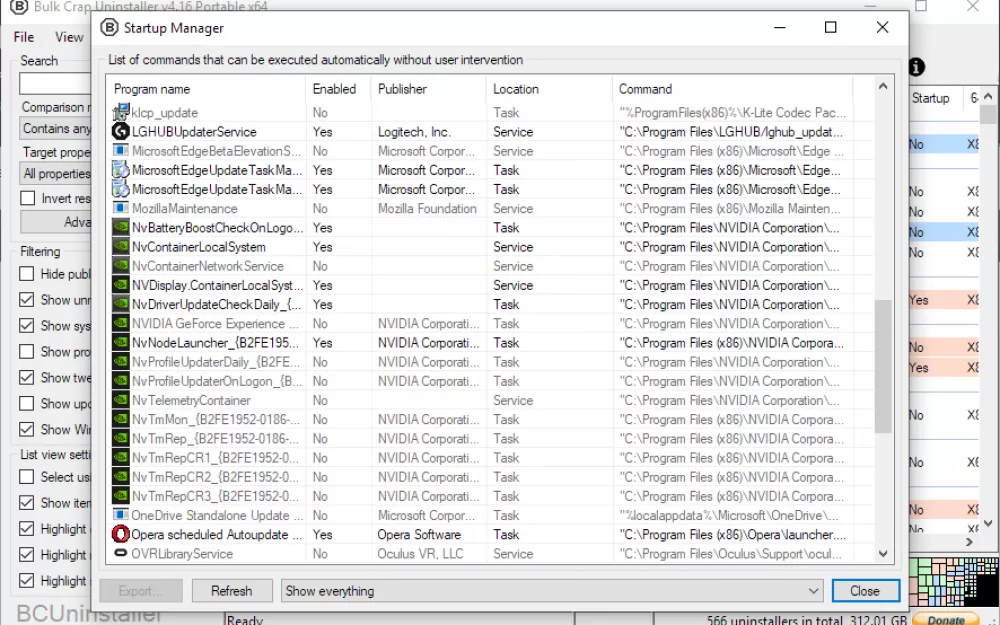Screen dimensions: 1000x625
Task: Click the BCU logo in Startup Manager title bar
Action: click(x=109, y=28)
